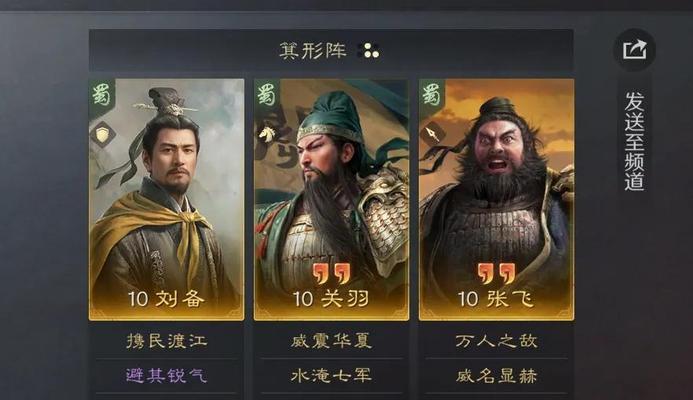
Task: Open the 关羽 hero card
Action: tap(331, 199)
